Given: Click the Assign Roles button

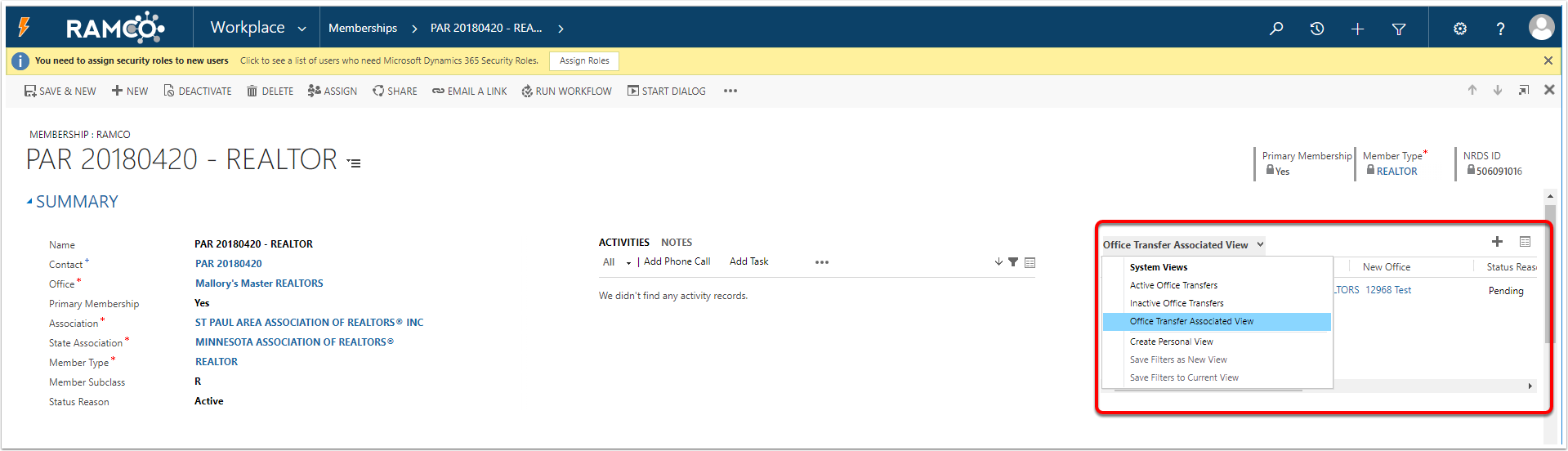Looking at the screenshot, I should point(584,60).
